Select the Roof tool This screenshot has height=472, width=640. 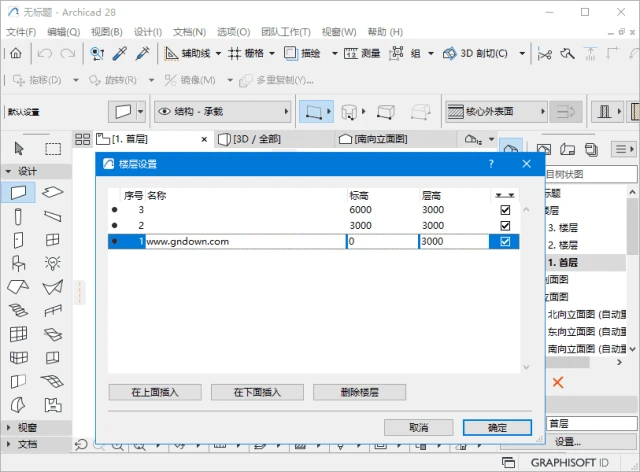click(x=18, y=287)
